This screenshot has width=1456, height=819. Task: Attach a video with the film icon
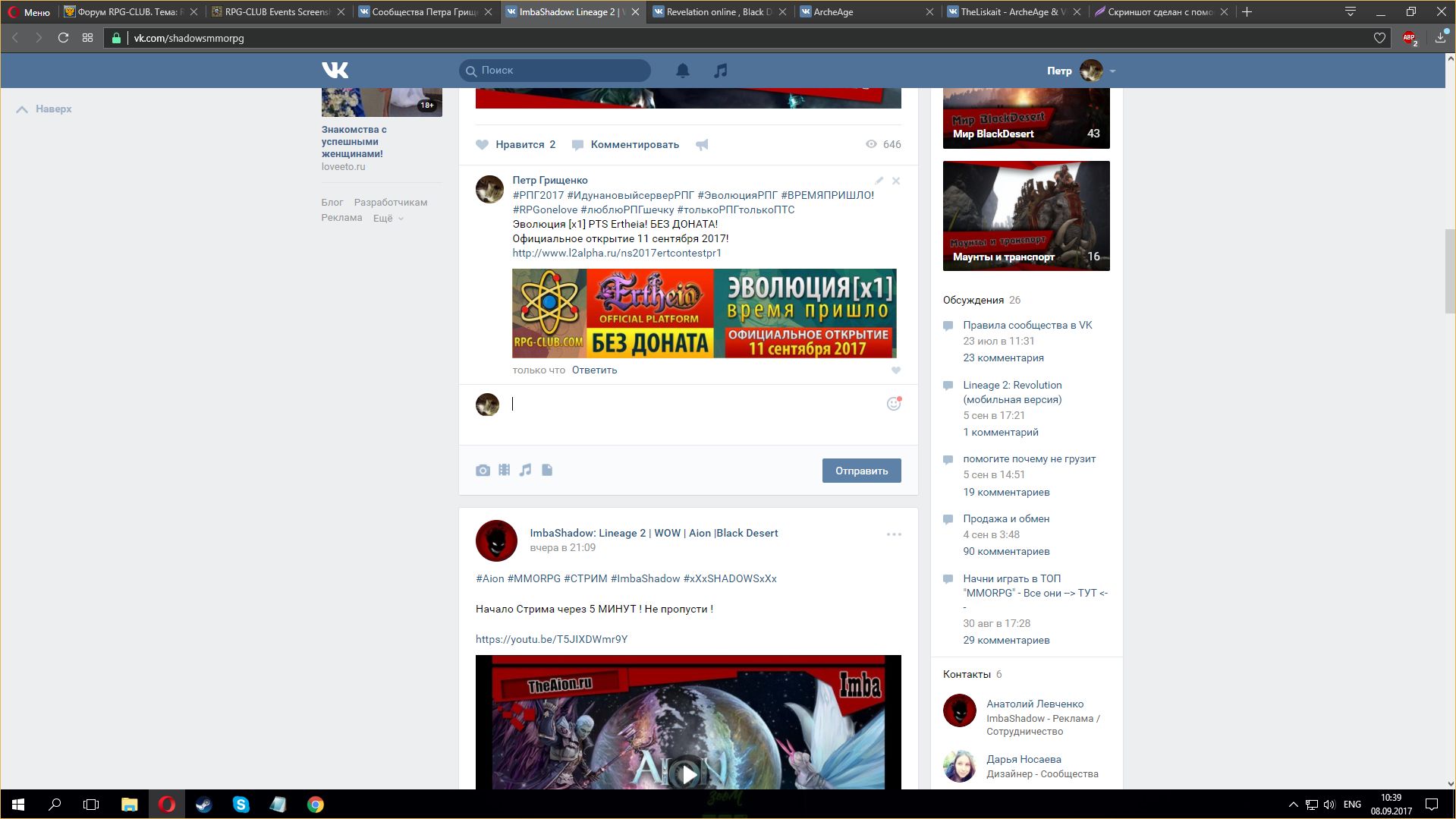tap(505, 470)
